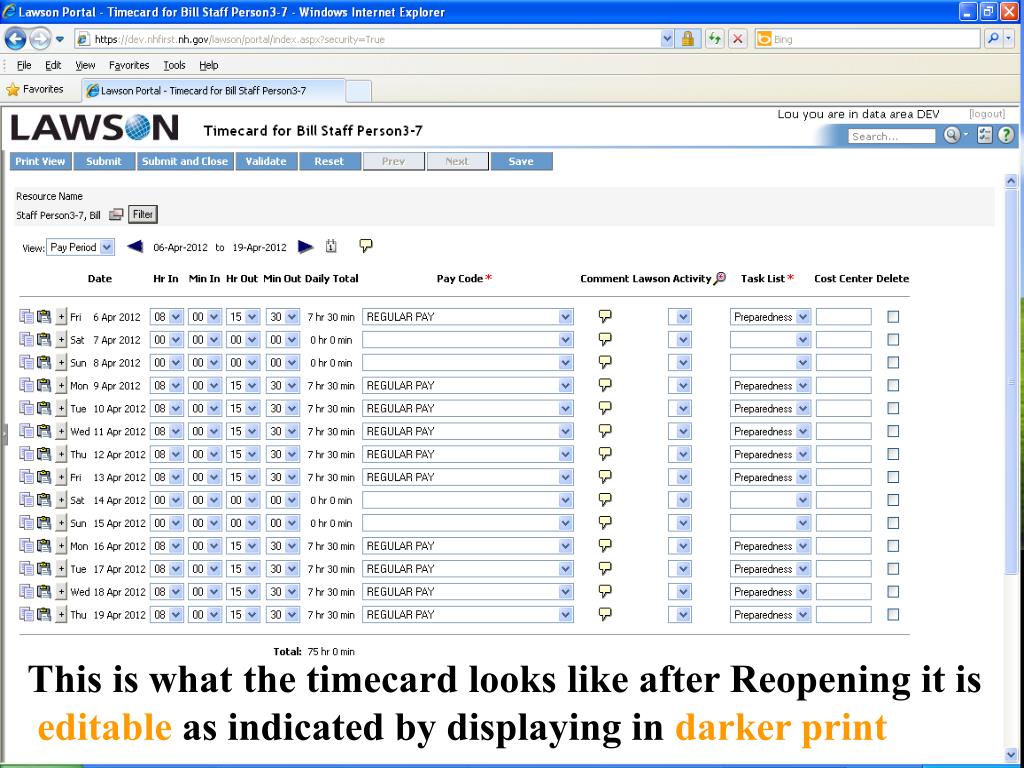This screenshot has height=768, width=1024.
Task: Click the Submit and Close button
Action: click(x=185, y=161)
